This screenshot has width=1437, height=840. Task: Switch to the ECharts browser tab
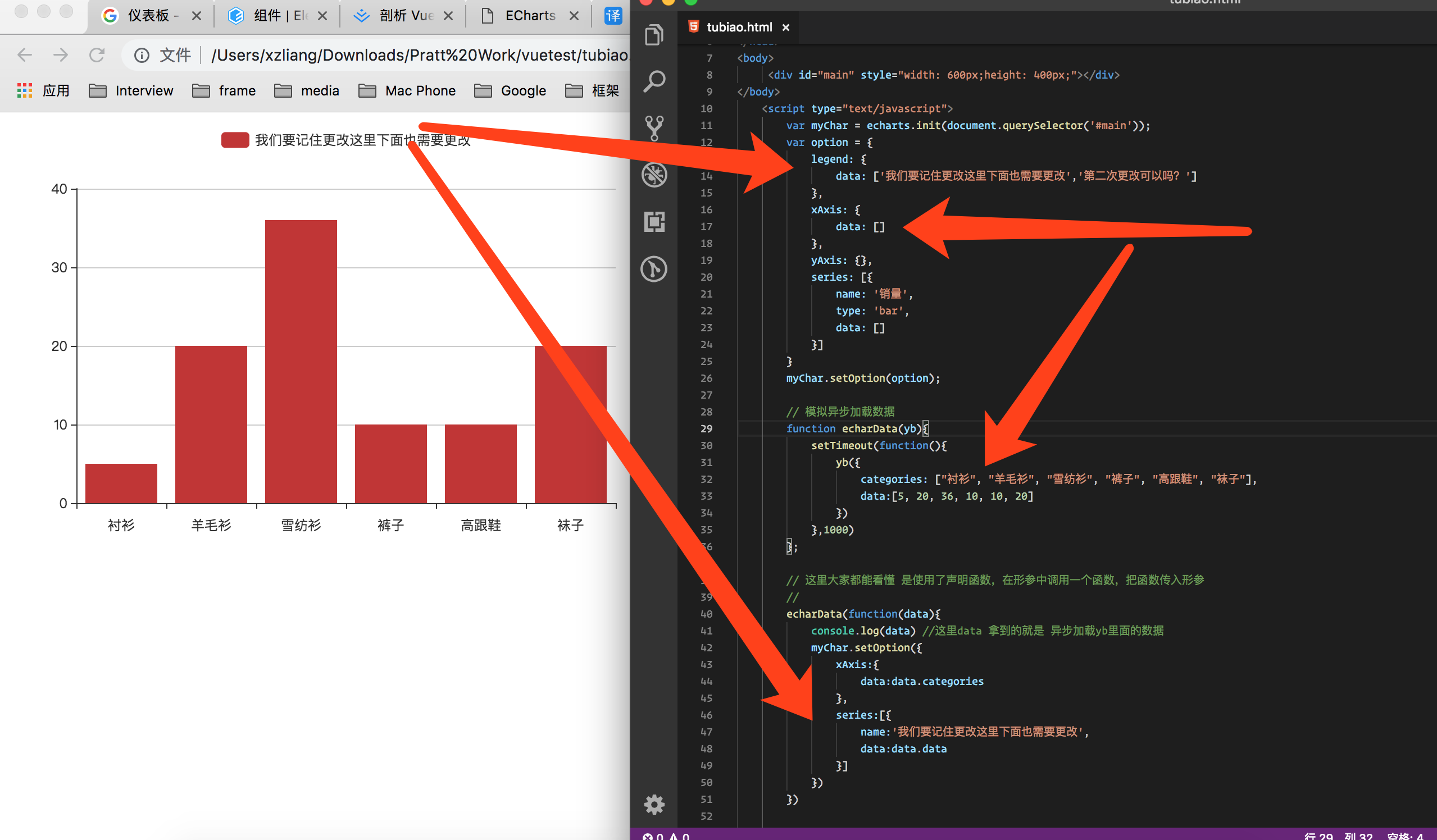point(529,15)
